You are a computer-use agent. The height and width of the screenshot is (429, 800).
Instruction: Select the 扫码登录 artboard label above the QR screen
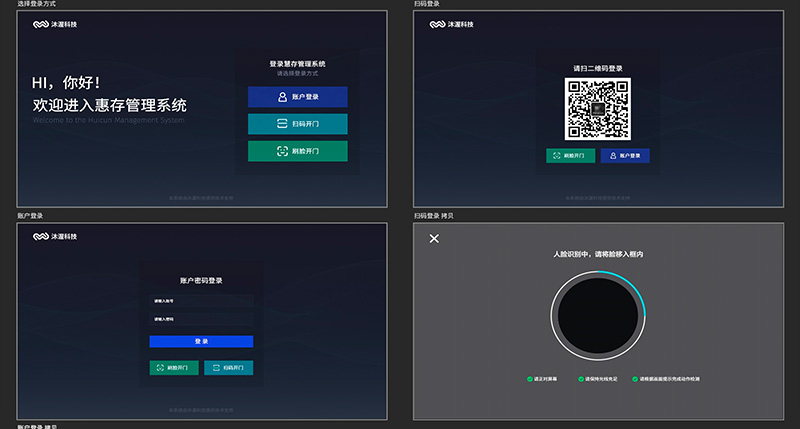pos(427,4)
